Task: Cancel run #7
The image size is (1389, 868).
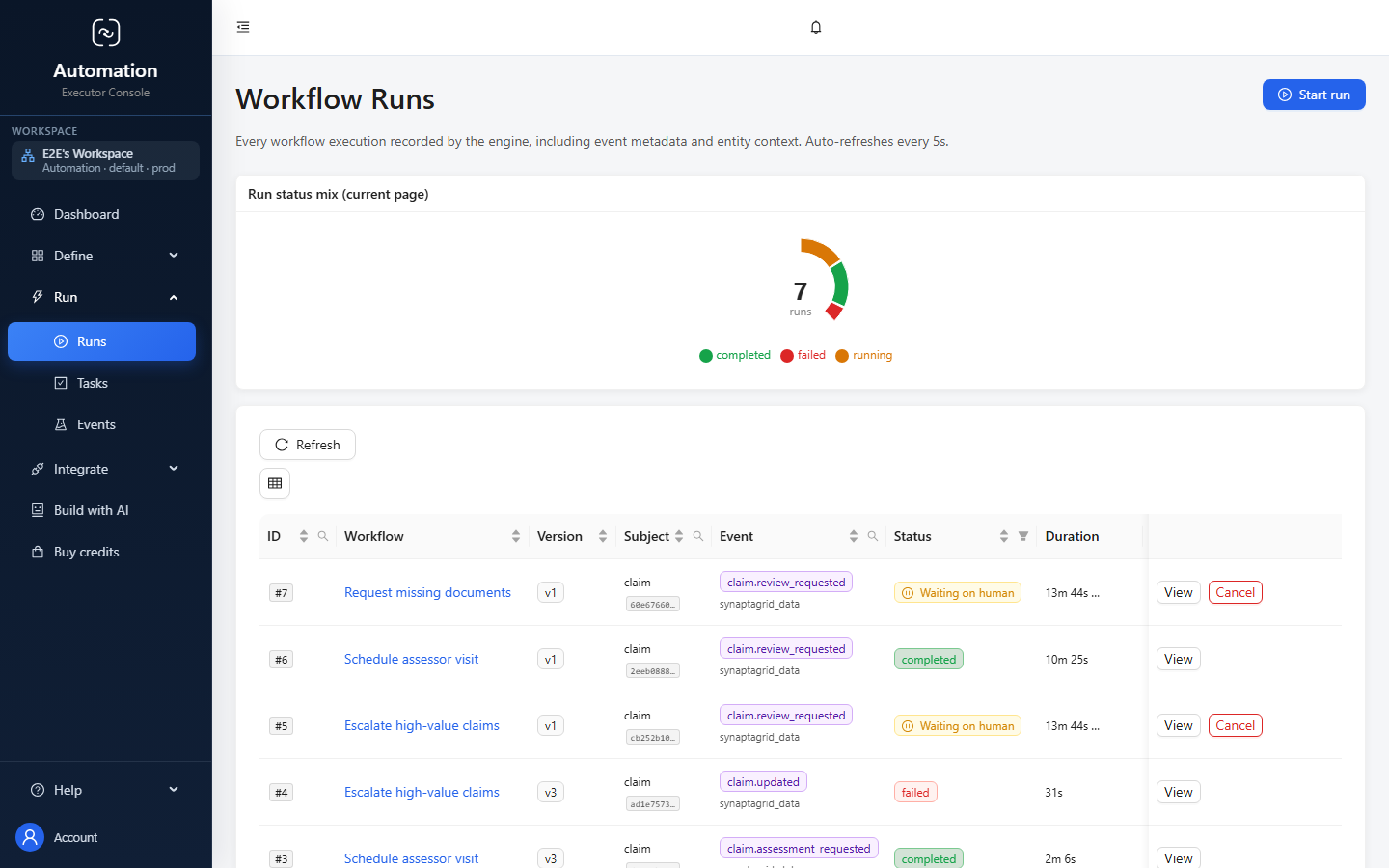Action: click(1236, 592)
